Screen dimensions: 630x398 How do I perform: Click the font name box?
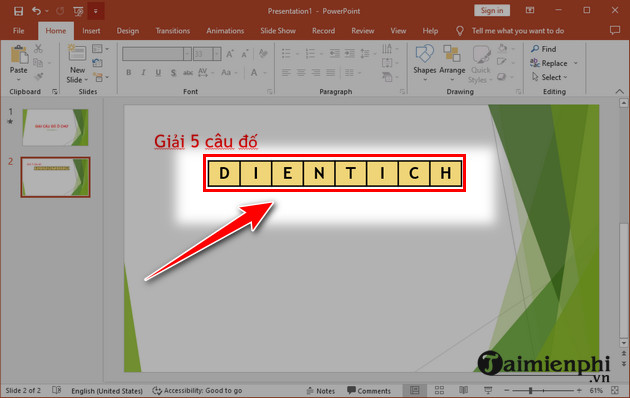click(x=153, y=53)
